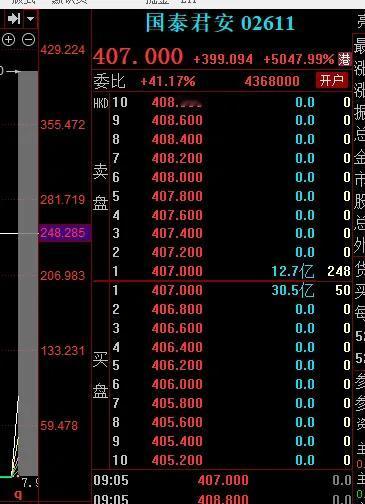Click the 12.7亿 sell volume value

tap(293, 271)
